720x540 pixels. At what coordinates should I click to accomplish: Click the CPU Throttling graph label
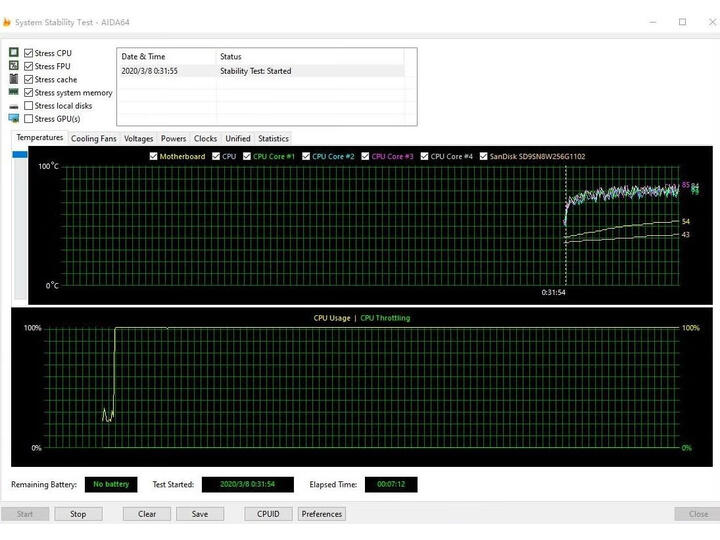click(x=385, y=318)
